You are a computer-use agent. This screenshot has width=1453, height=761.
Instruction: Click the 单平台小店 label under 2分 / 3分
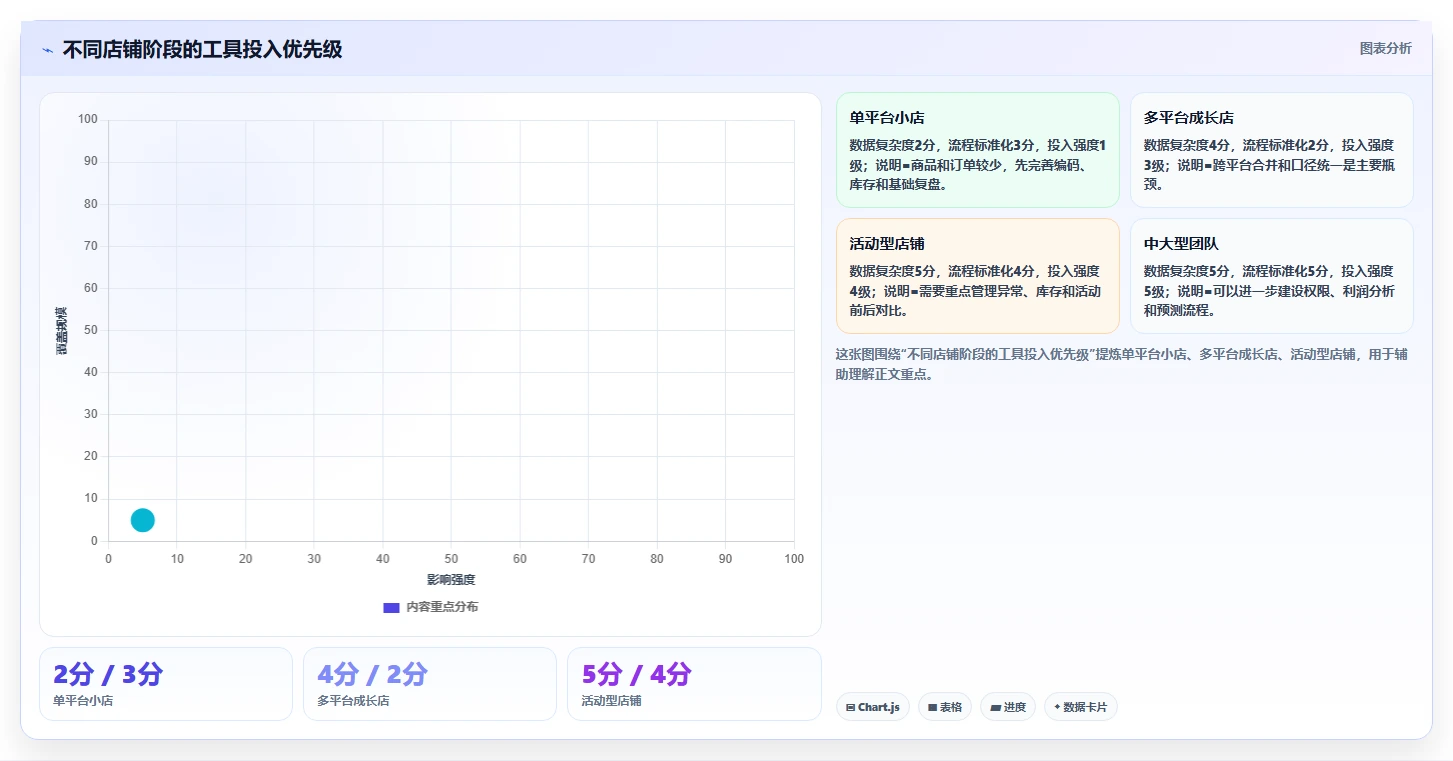(x=83, y=701)
